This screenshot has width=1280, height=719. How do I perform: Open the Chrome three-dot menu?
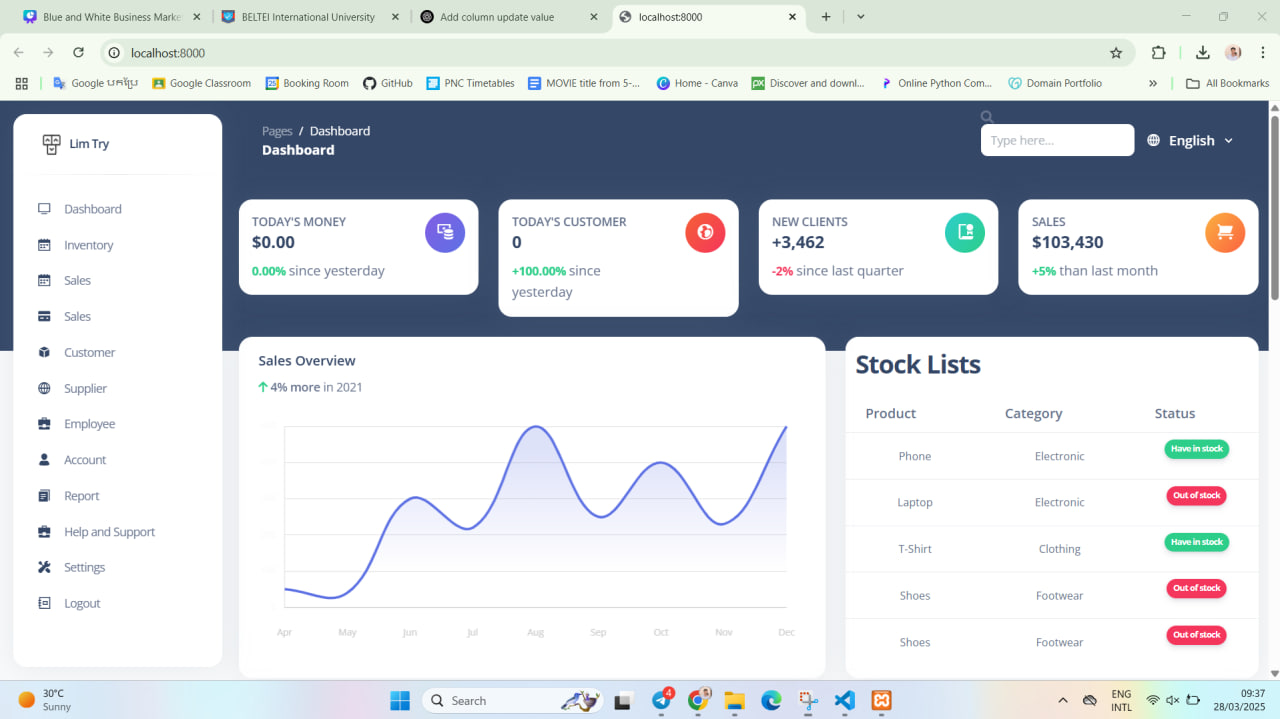click(x=1264, y=53)
